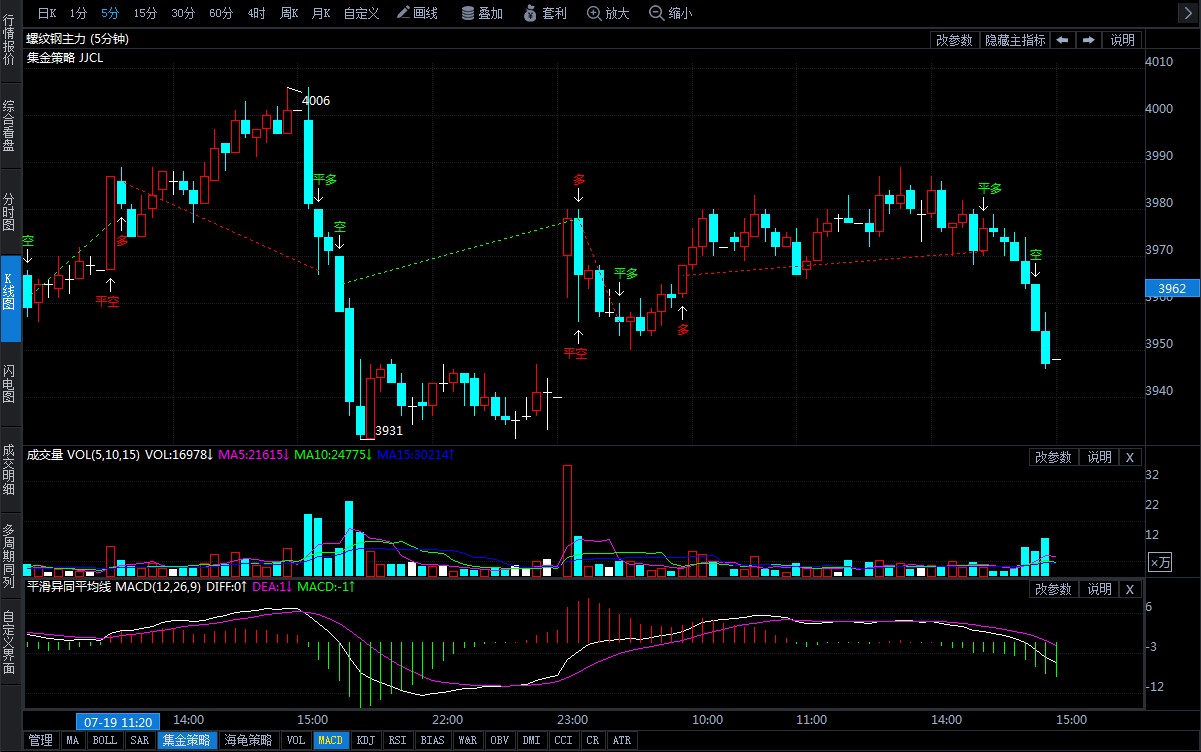Open the 套利 arbitrage tool

(x=545, y=13)
